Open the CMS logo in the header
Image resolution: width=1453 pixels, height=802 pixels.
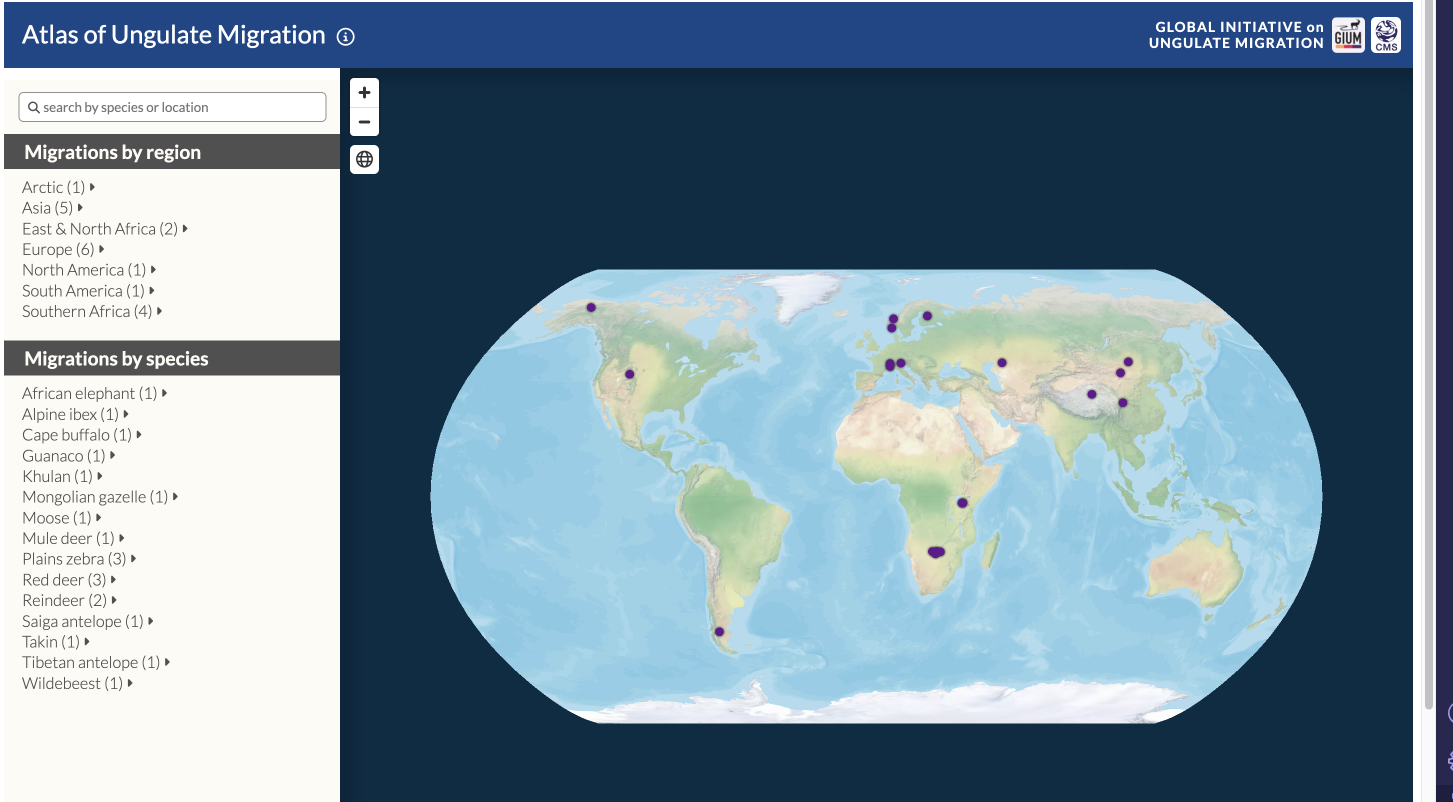(1386, 35)
